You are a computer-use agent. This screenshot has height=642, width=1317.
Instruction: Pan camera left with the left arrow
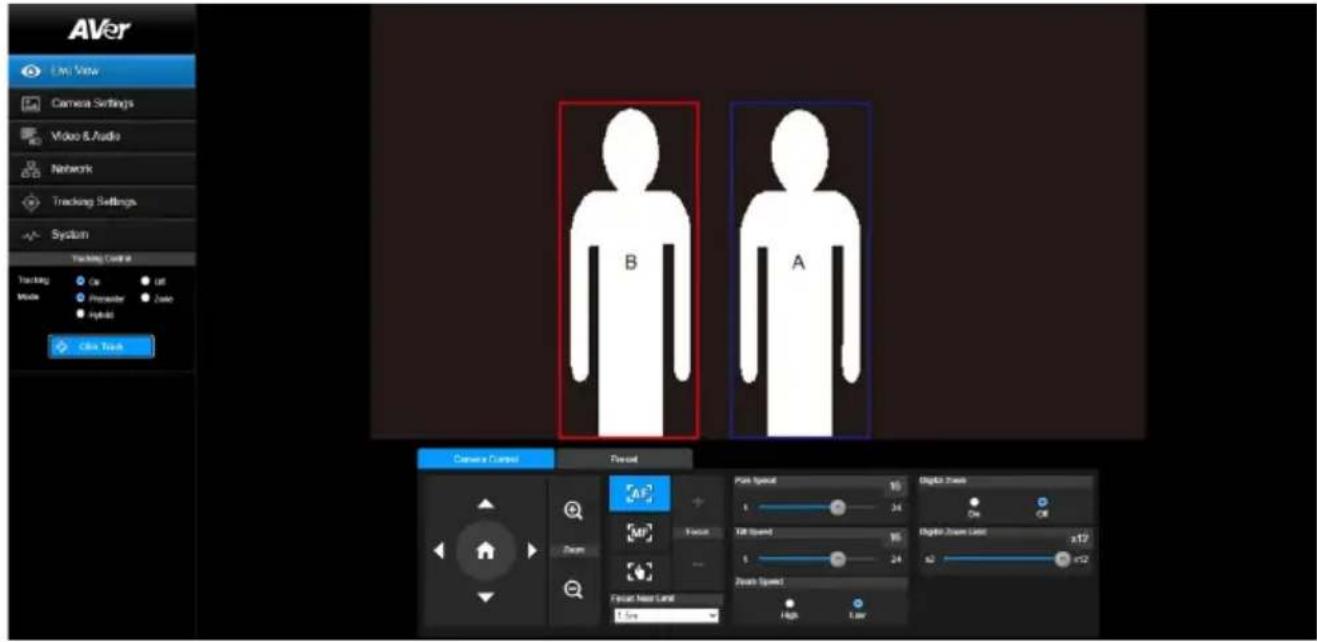click(x=440, y=549)
